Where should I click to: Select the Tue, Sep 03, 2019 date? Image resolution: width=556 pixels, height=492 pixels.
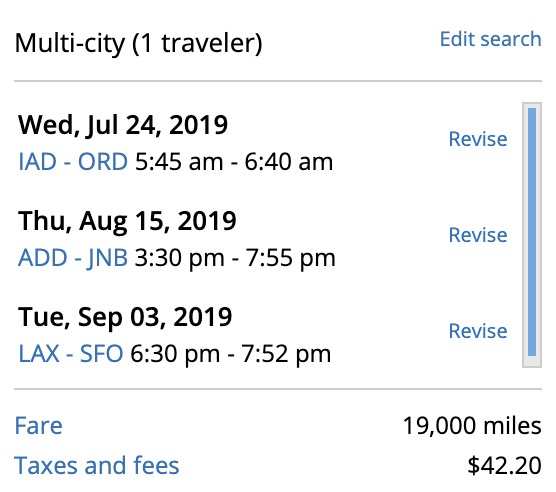click(125, 317)
